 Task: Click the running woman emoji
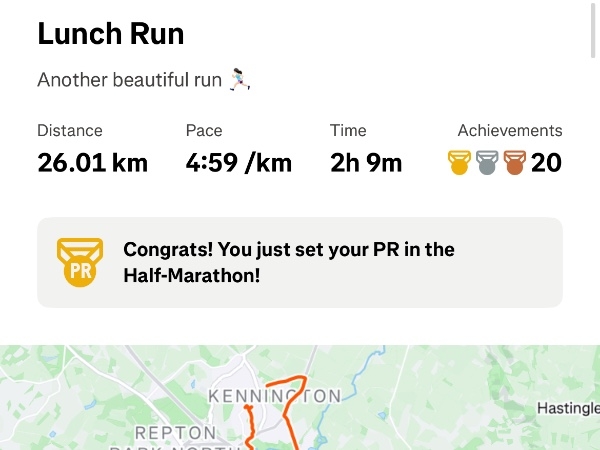240,80
